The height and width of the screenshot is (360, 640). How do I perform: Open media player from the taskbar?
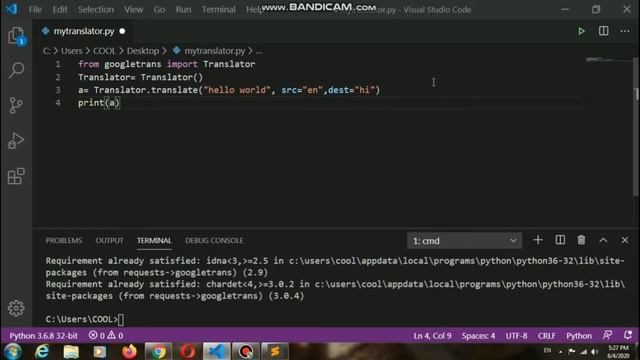[100, 351]
